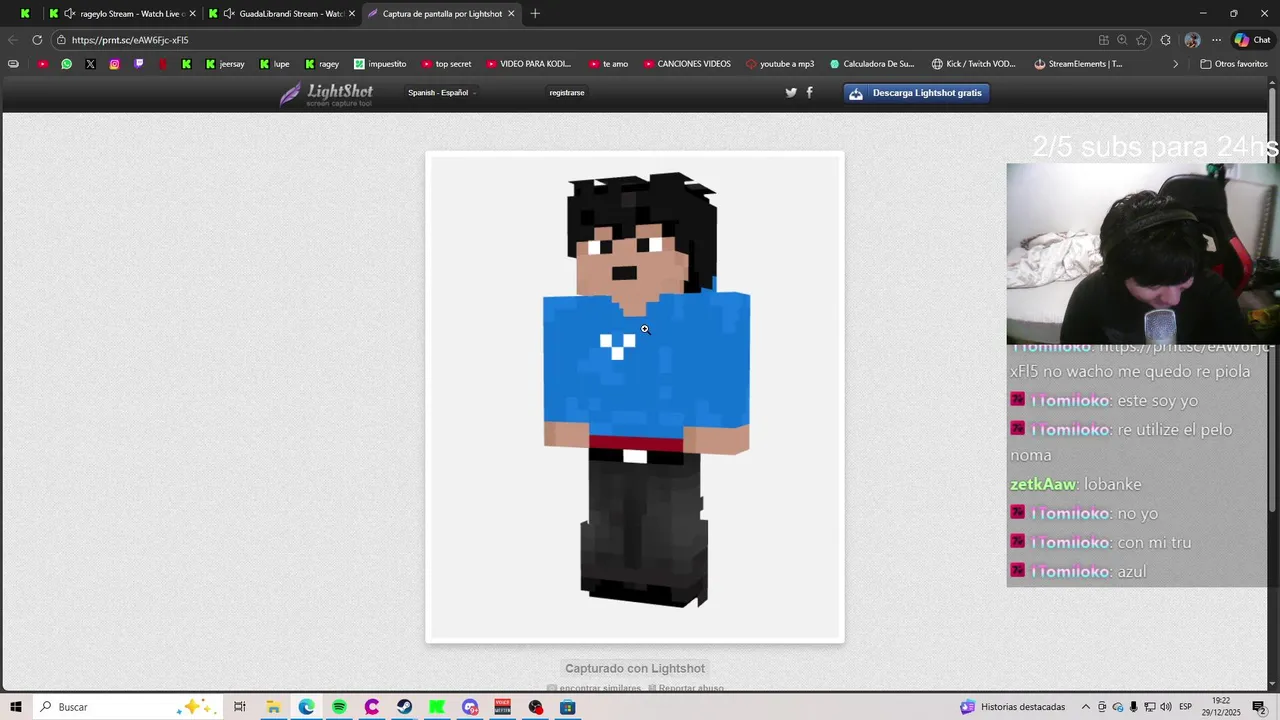Click the volume speaker tray icon
The image size is (1280, 720).
[1166, 707]
